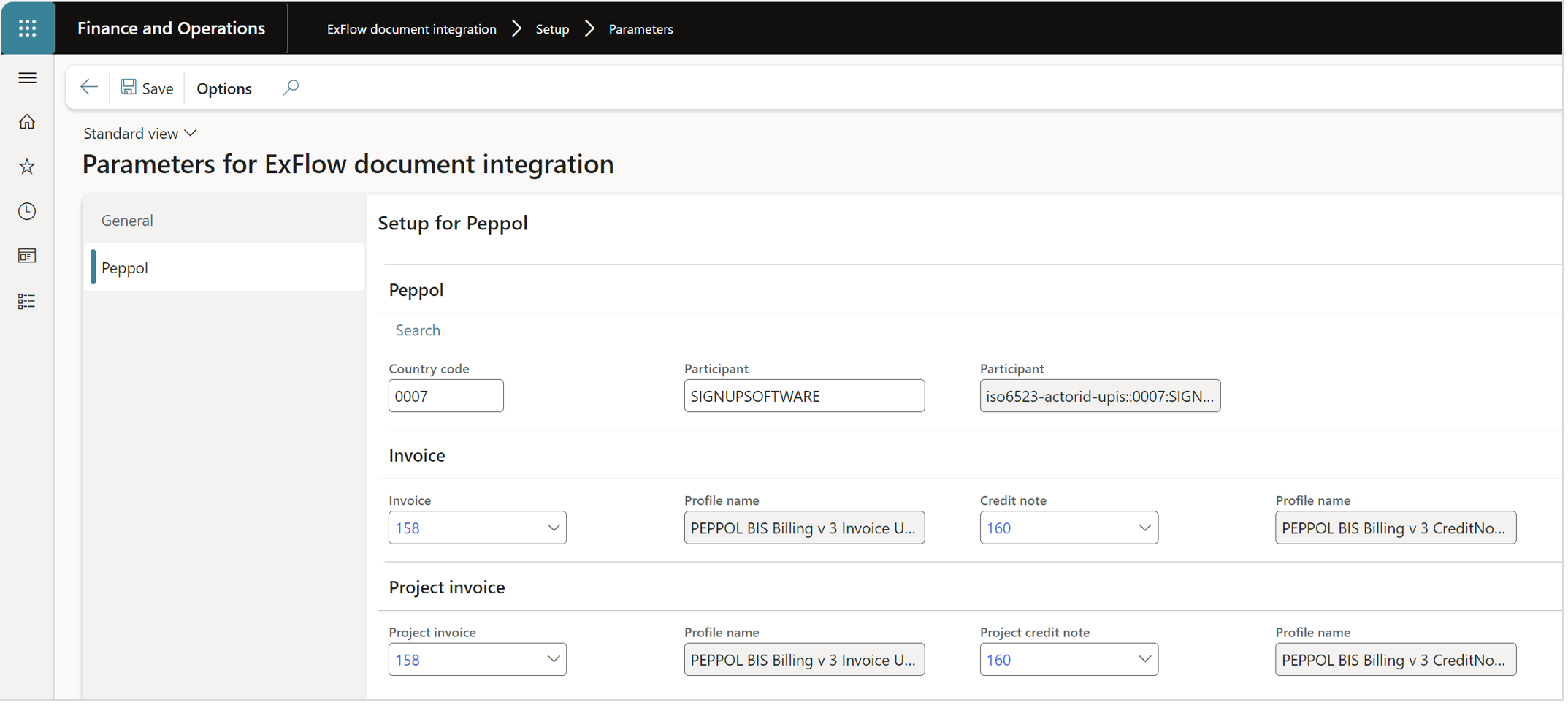Click the Project invoice section heading
This screenshot has height=708, width=1568.
[447, 587]
